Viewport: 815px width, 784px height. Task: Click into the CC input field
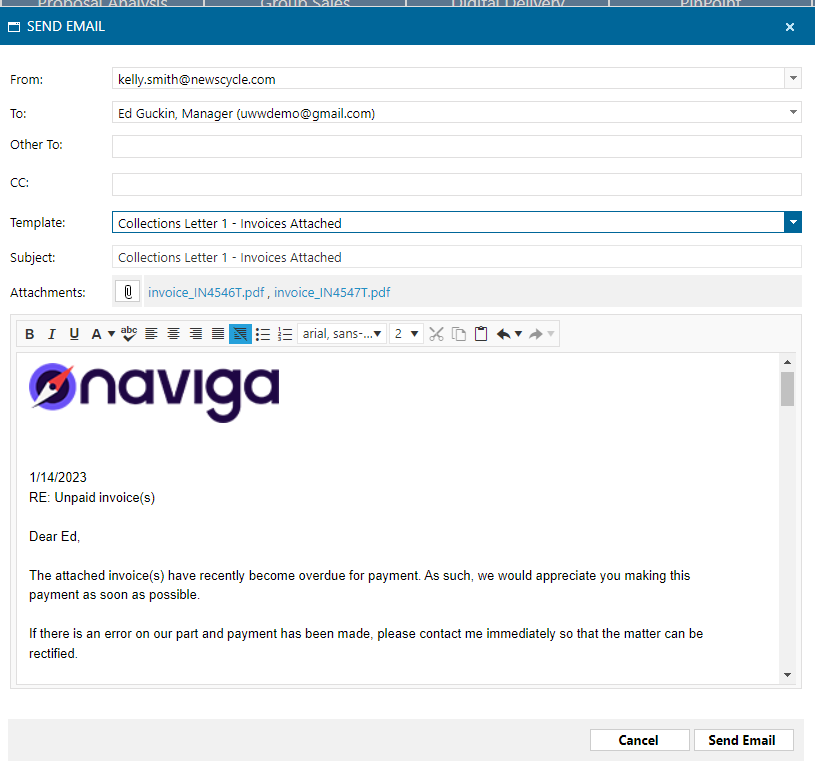pos(456,184)
